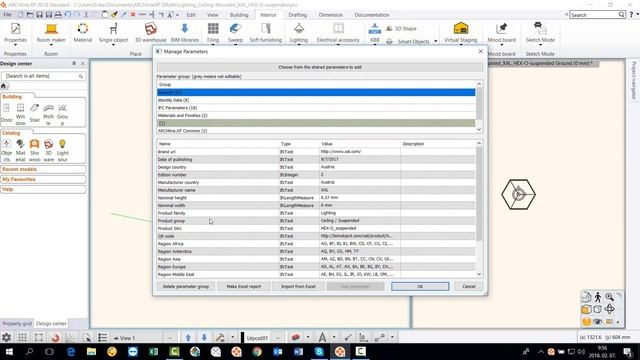The height and width of the screenshot is (360, 640).
Task: Switch to the Documentation ribbon tab
Action: (x=371, y=15)
